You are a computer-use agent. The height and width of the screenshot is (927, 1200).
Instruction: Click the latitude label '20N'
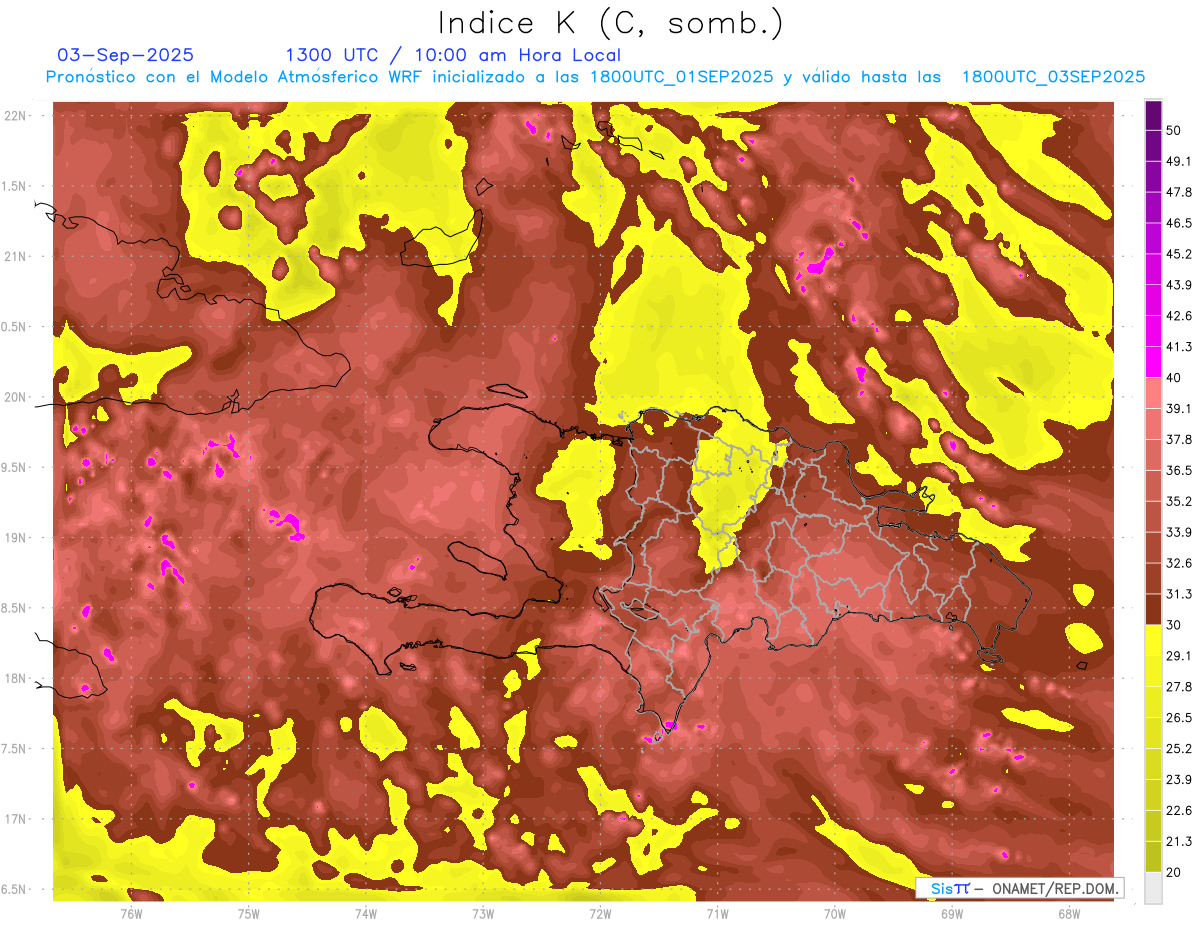pyautogui.click(x=17, y=397)
